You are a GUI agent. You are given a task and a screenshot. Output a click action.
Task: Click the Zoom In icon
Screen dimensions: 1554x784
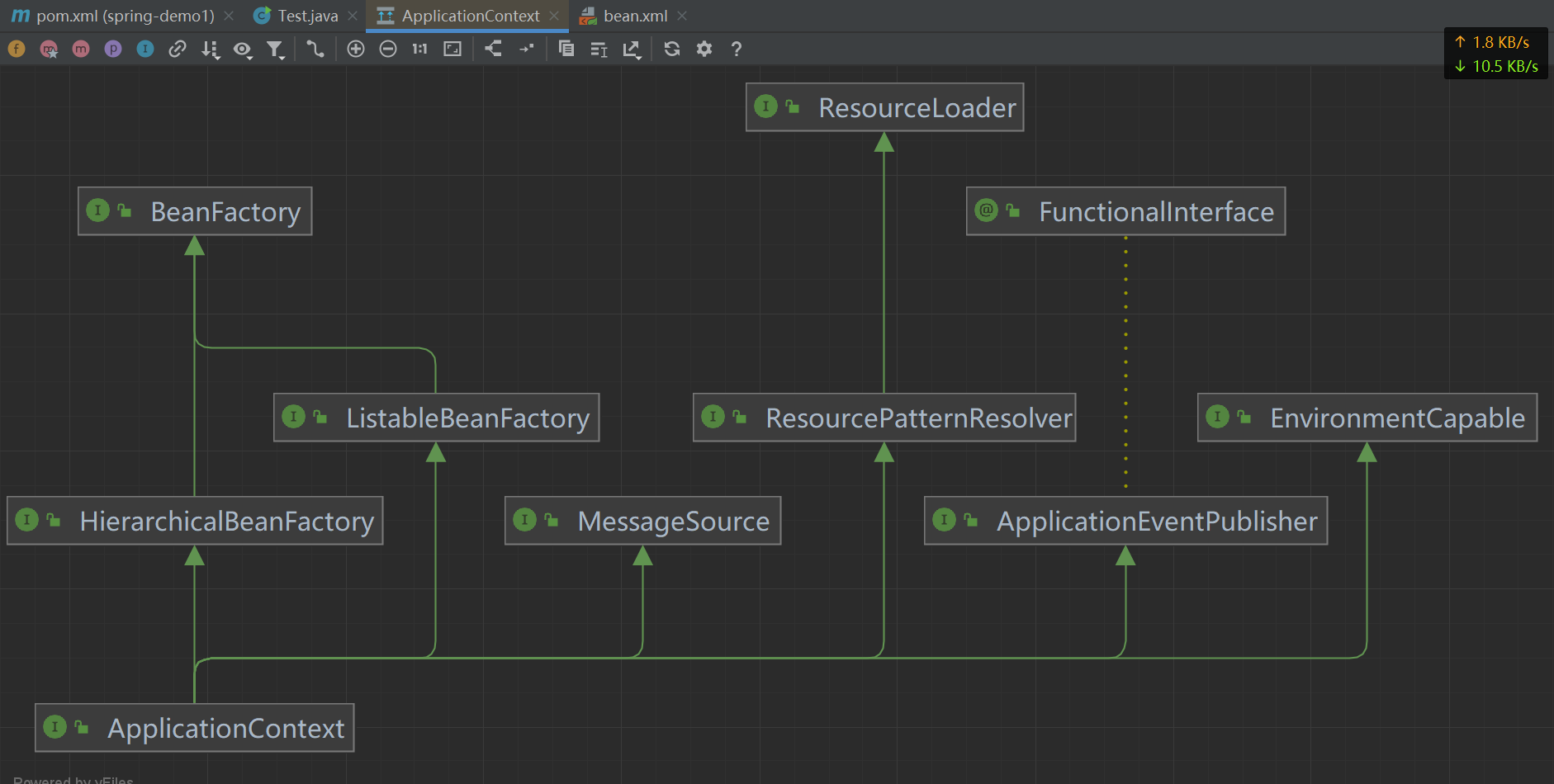[356, 50]
